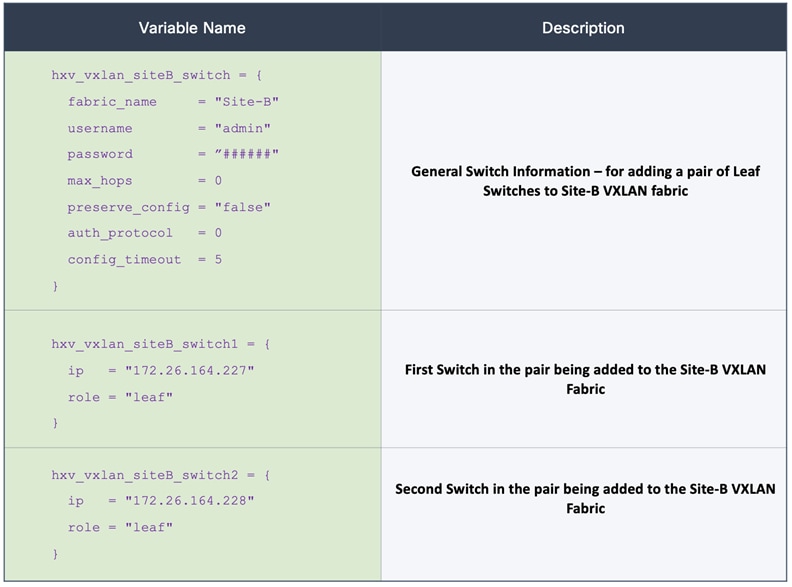Click the Second Switch description text
This screenshot has width=792, height=587.
(585, 498)
